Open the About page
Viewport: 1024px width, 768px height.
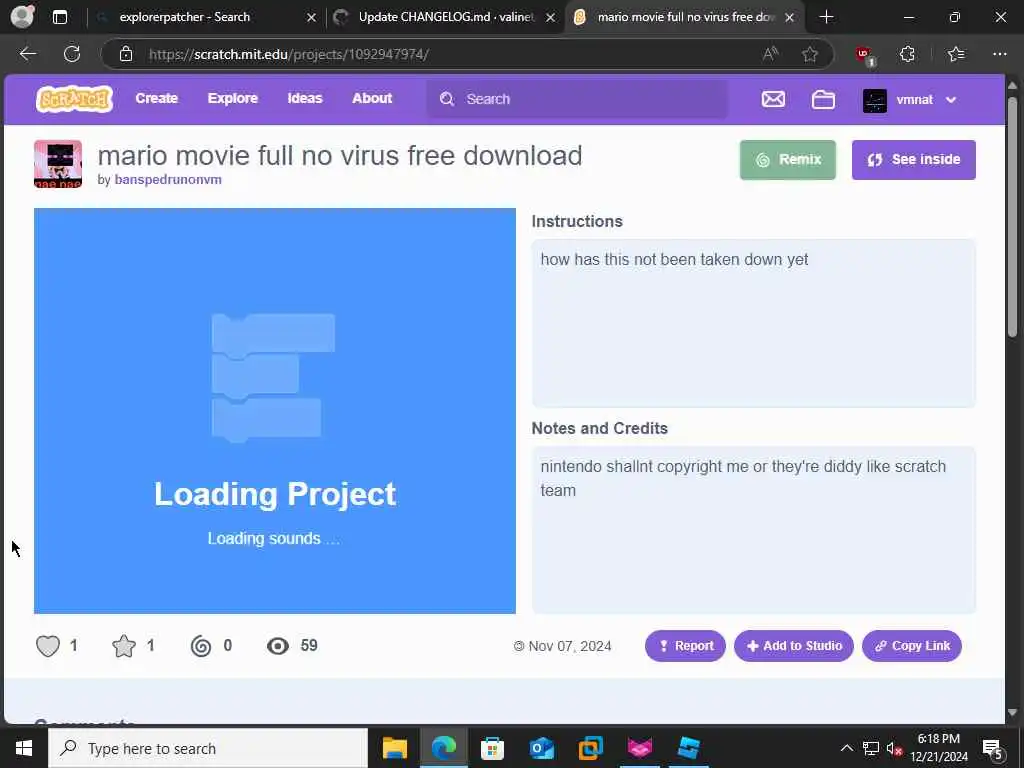[x=372, y=99]
